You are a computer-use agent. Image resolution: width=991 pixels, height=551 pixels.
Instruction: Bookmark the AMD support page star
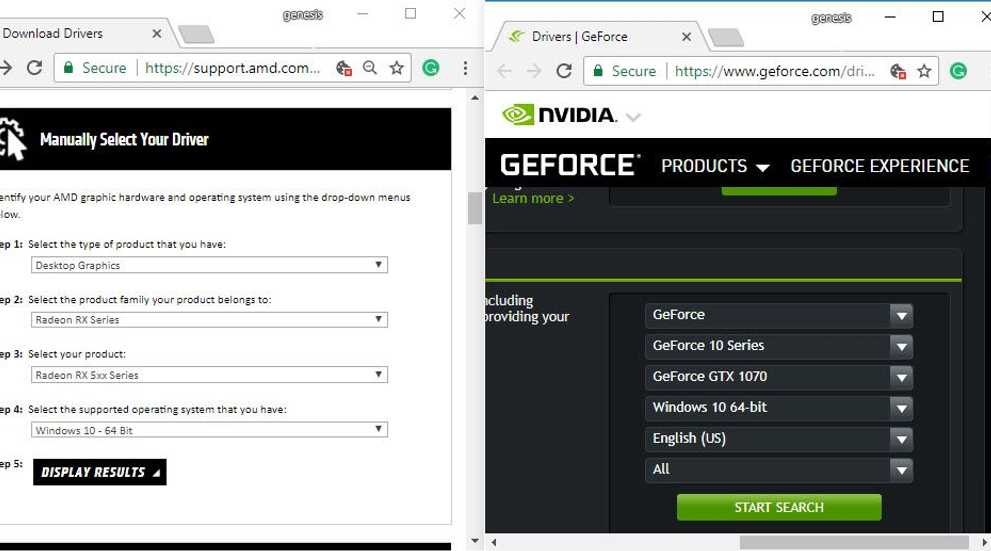(396, 68)
